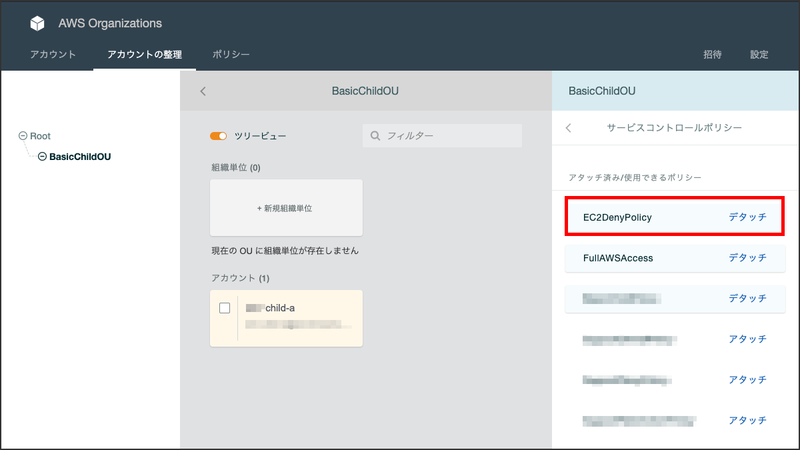Detach the EC2DenyPolicy policy
This screenshot has width=800, height=450.
(x=747, y=217)
